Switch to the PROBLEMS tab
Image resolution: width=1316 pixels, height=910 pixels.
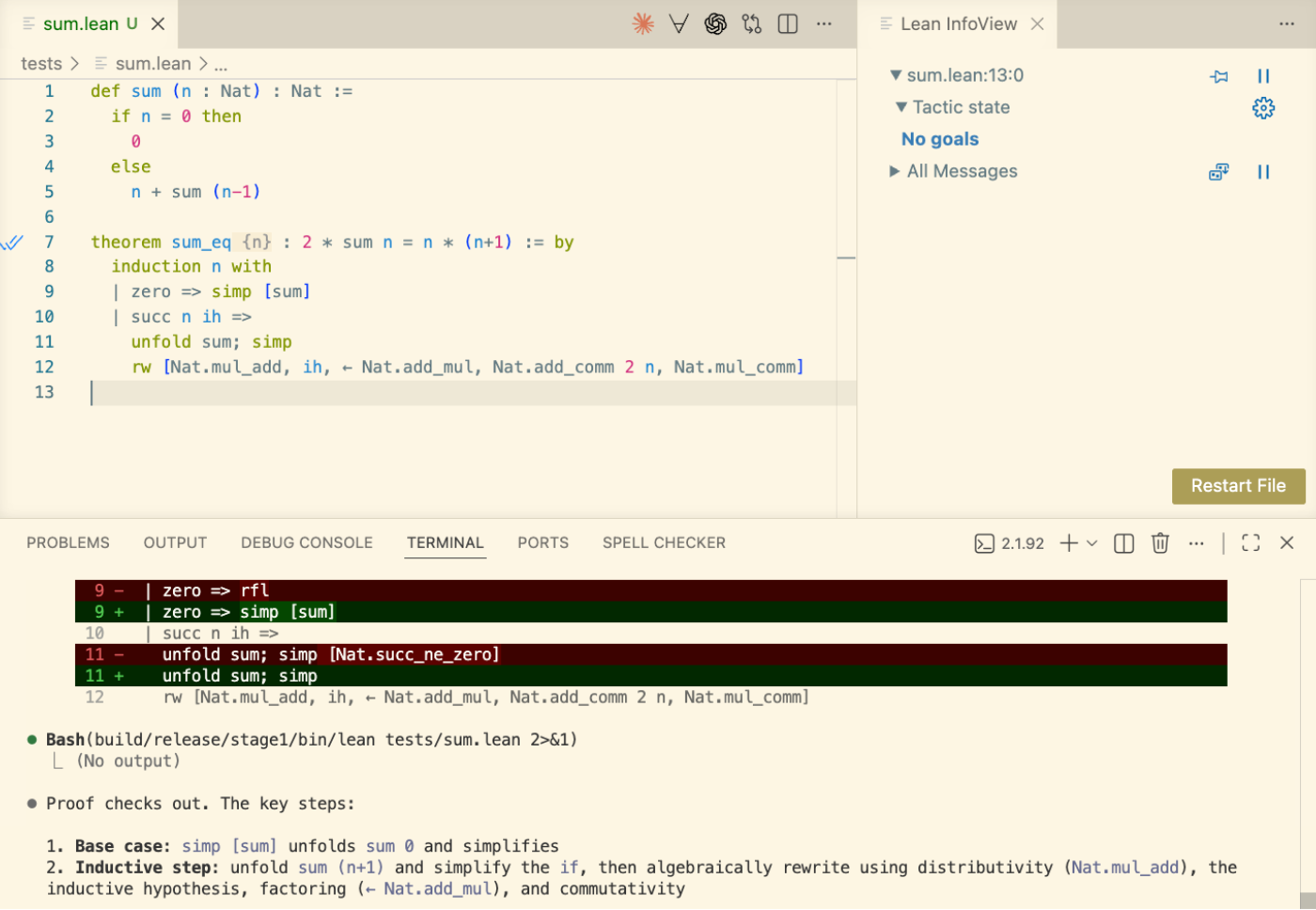[x=68, y=543]
